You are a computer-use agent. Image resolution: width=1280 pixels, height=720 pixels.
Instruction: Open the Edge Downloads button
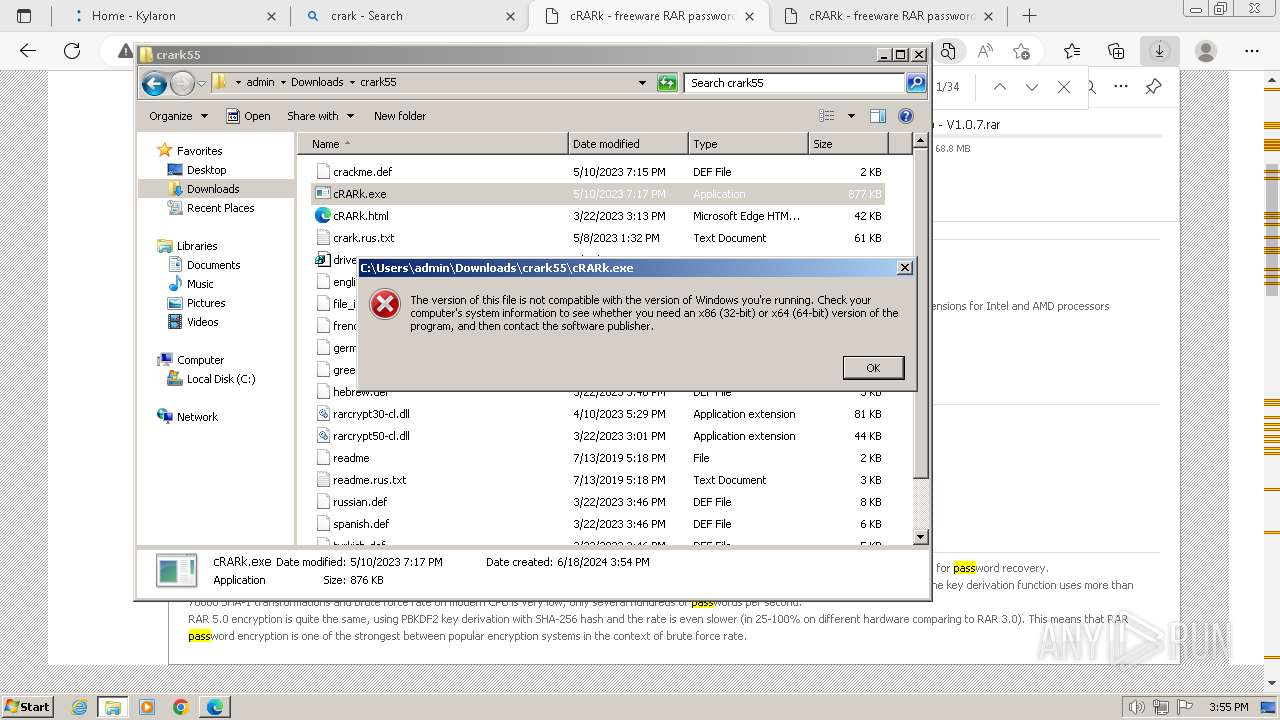pos(1160,51)
